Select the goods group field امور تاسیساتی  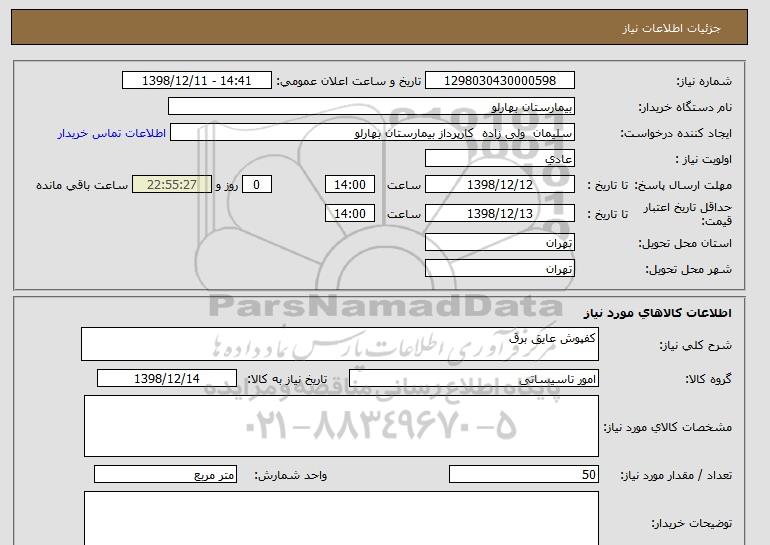(474, 379)
